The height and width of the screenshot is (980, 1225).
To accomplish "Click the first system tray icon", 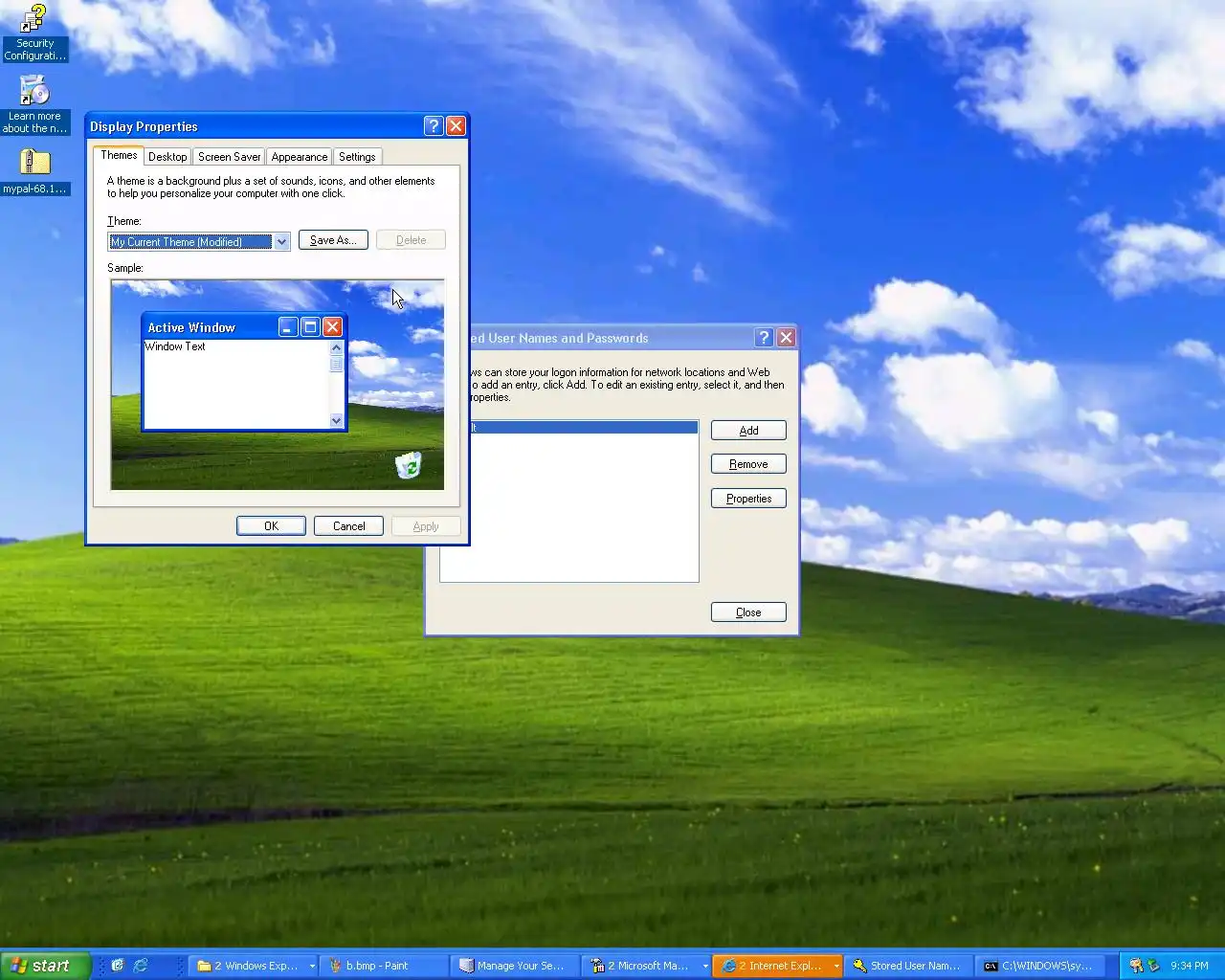I will [x=1136, y=966].
